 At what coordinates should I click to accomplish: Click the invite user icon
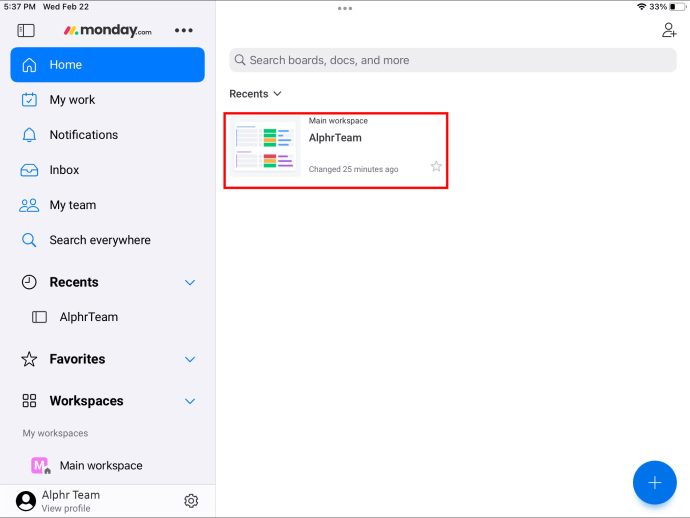669,30
